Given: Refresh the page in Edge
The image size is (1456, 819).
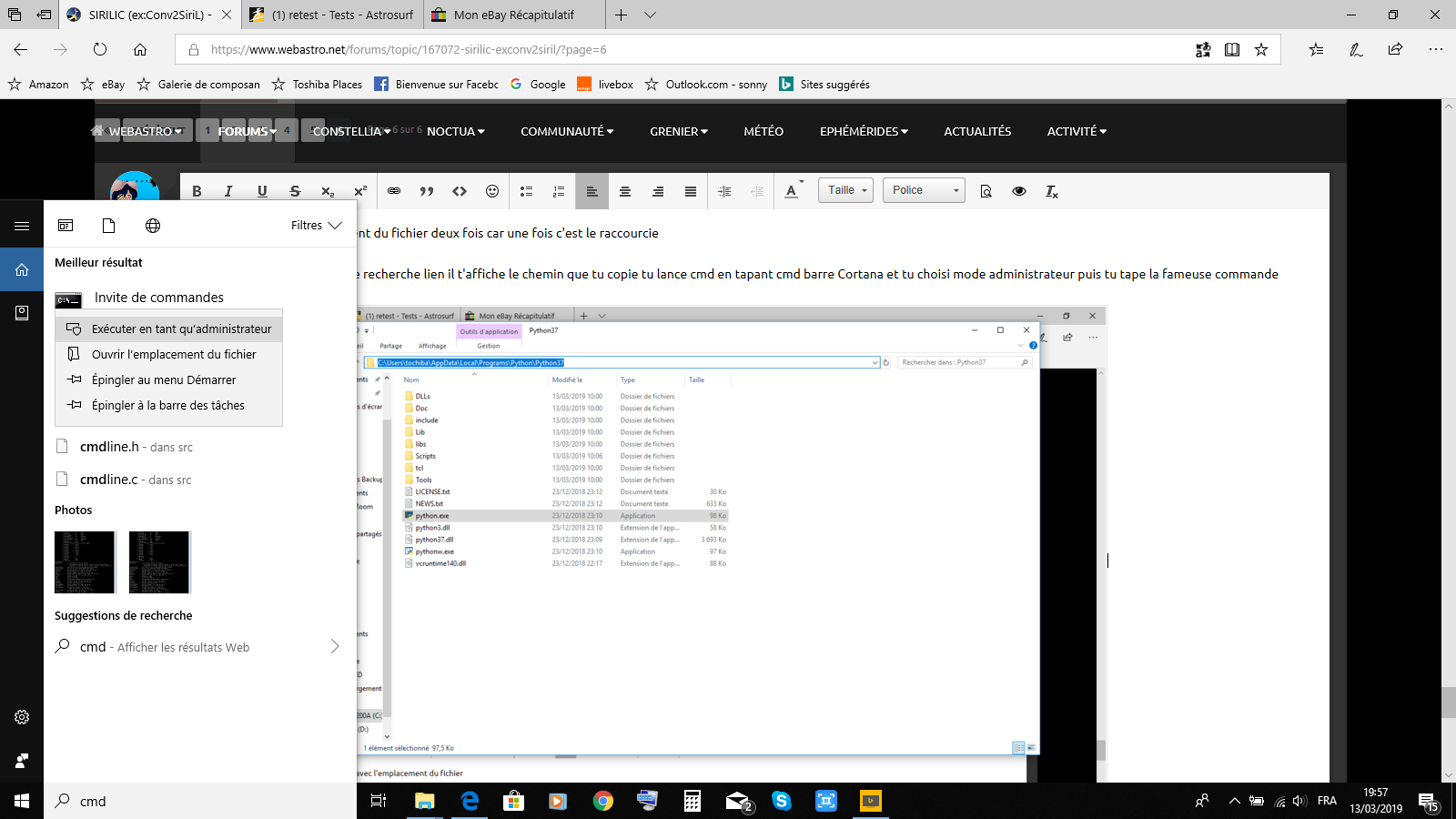Looking at the screenshot, I should click(100, 49).
